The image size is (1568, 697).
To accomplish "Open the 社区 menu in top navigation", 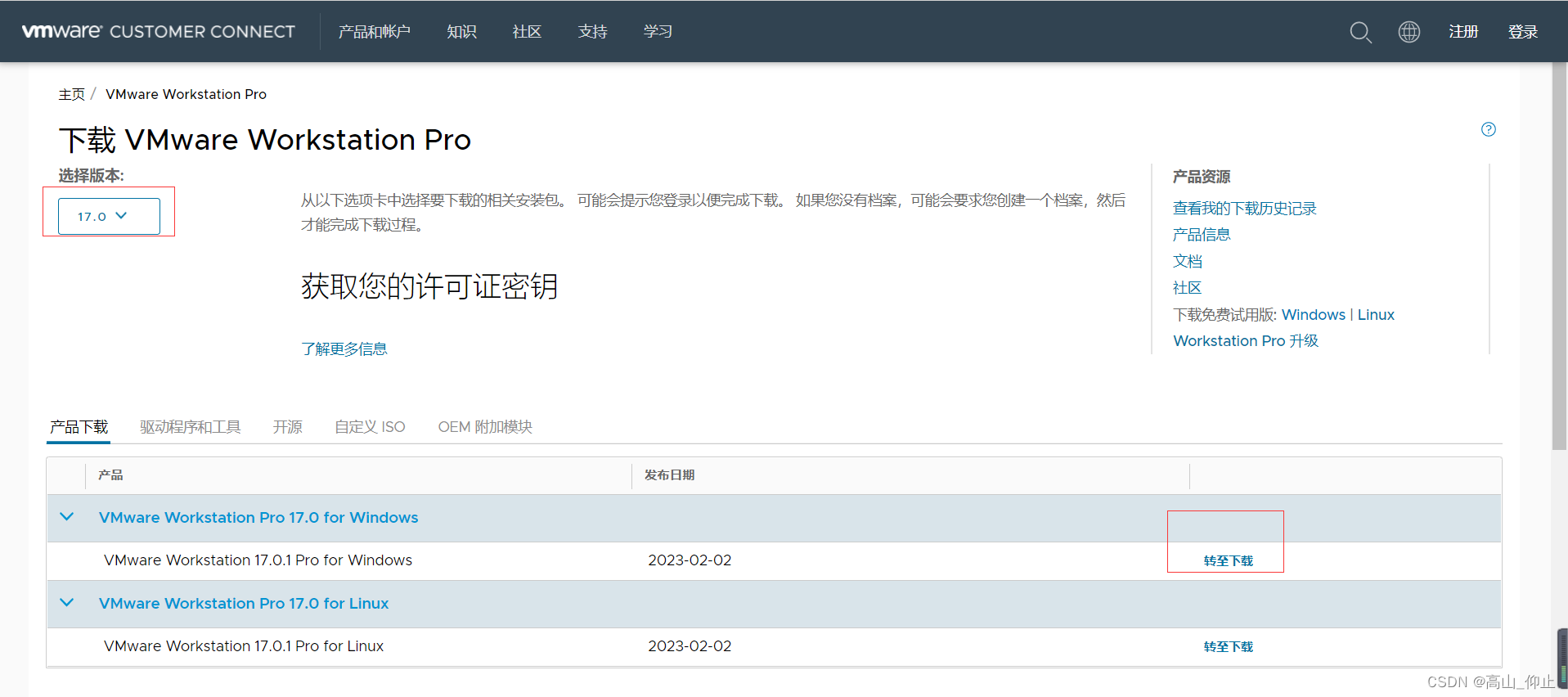I will pos(527,32).
